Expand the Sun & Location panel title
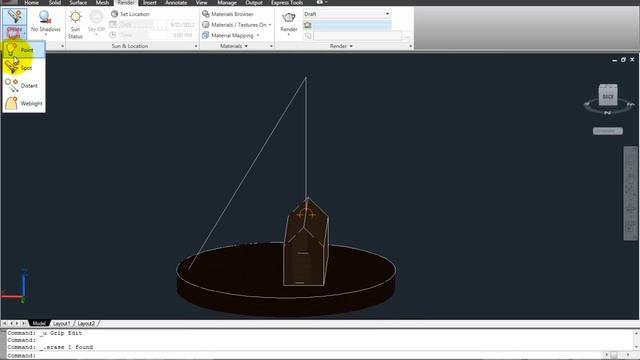The image size is (640, 360). [x=130, y=46]
